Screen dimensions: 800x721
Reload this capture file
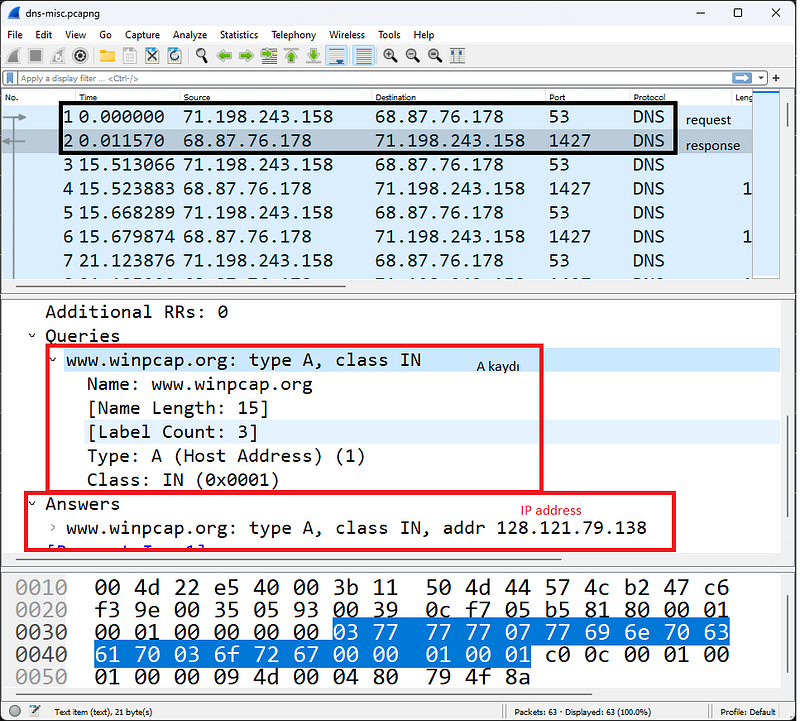pos(174,56)
